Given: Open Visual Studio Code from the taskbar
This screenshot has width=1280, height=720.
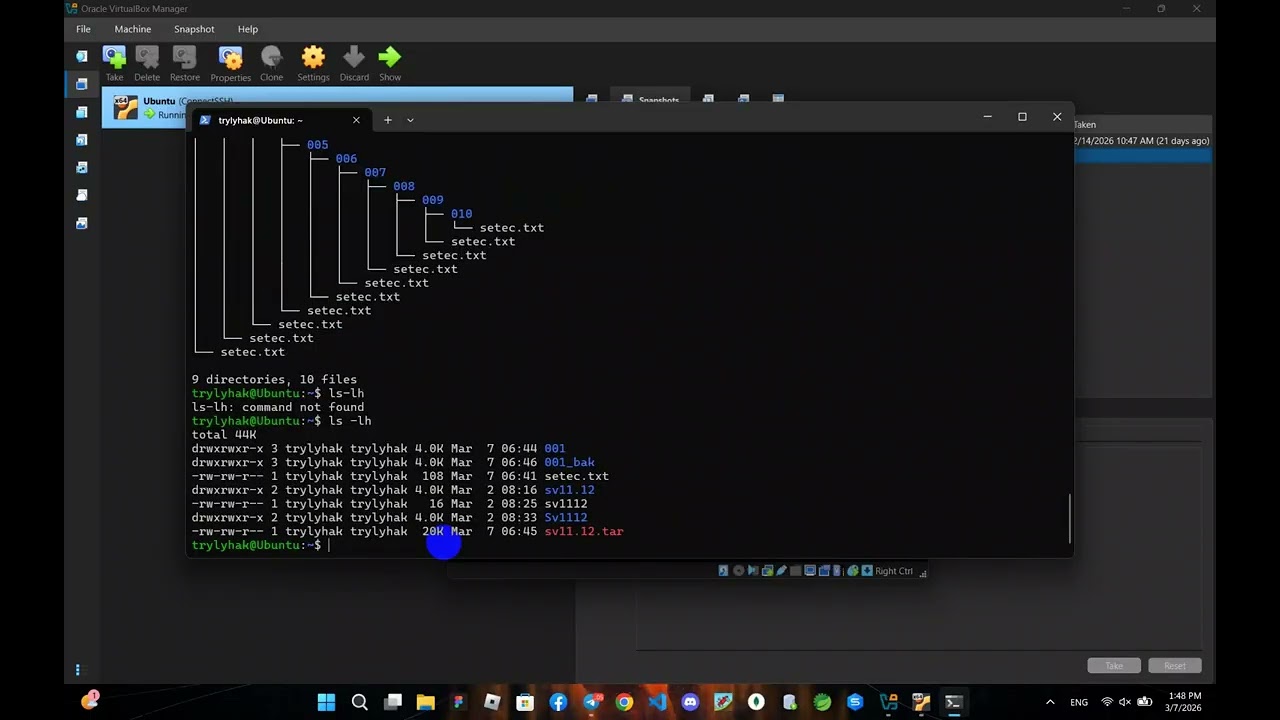Looking at the screenshot, I should click(657, 702).
